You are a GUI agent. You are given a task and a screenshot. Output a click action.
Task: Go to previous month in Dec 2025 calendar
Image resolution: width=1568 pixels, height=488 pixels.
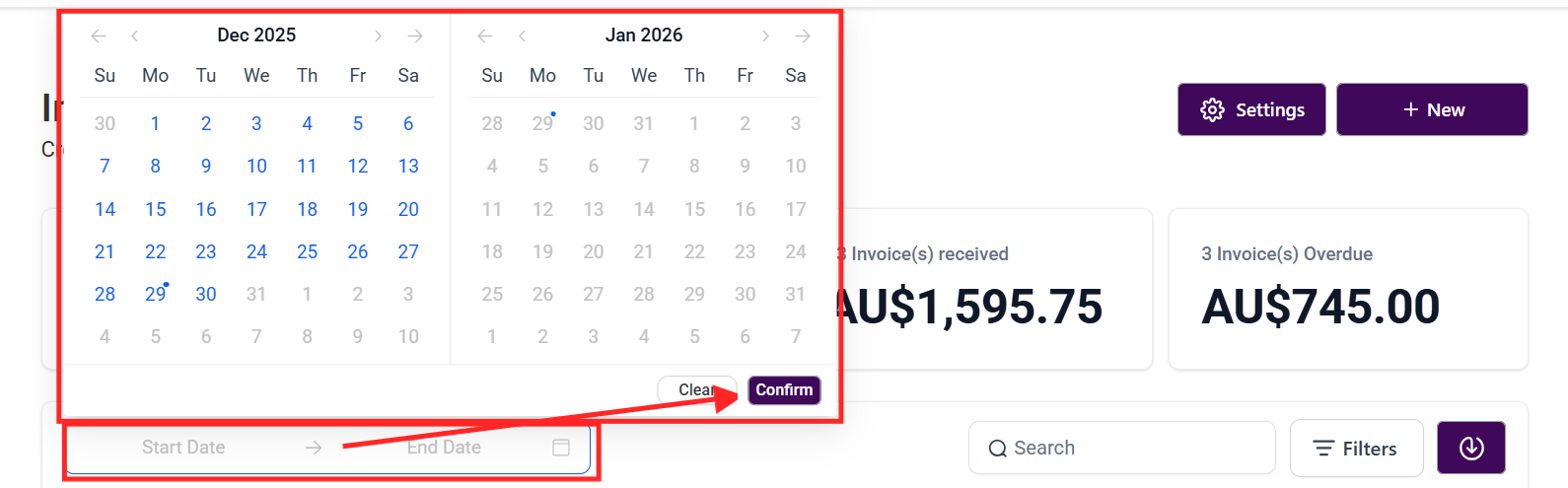click(134, 36)
